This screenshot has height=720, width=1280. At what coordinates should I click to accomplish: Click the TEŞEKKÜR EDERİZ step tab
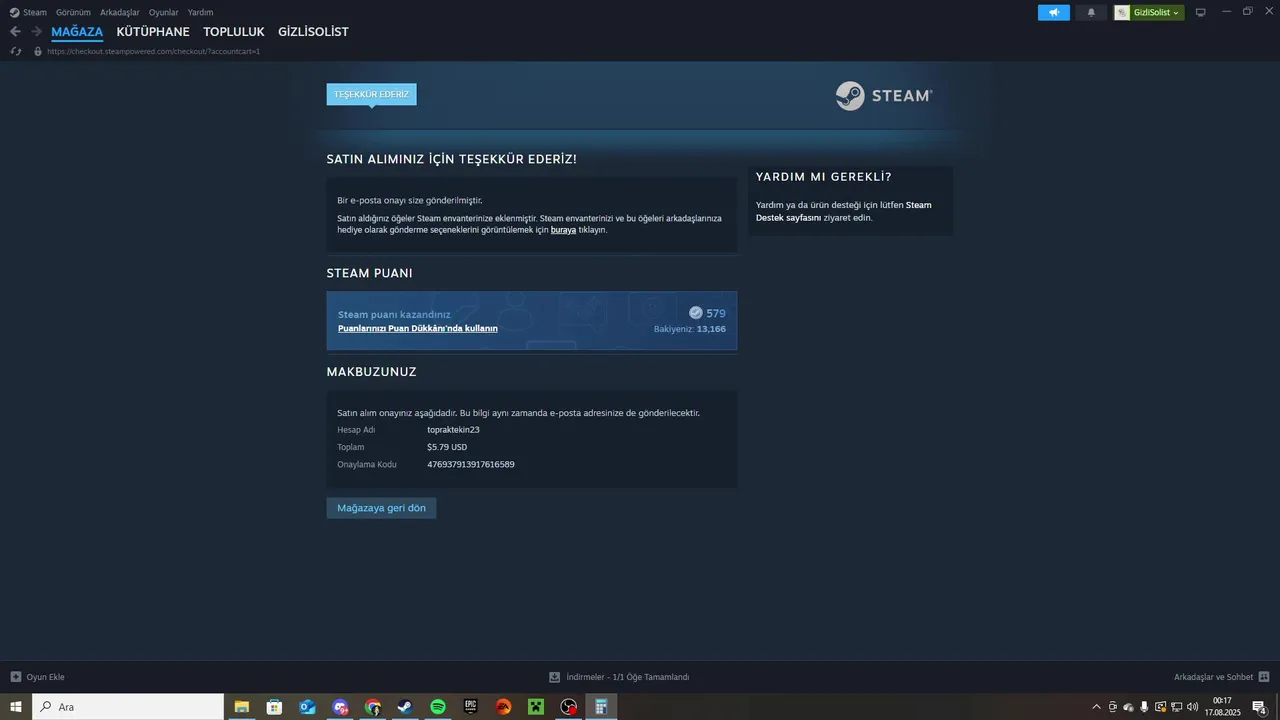tap(371, 94)
